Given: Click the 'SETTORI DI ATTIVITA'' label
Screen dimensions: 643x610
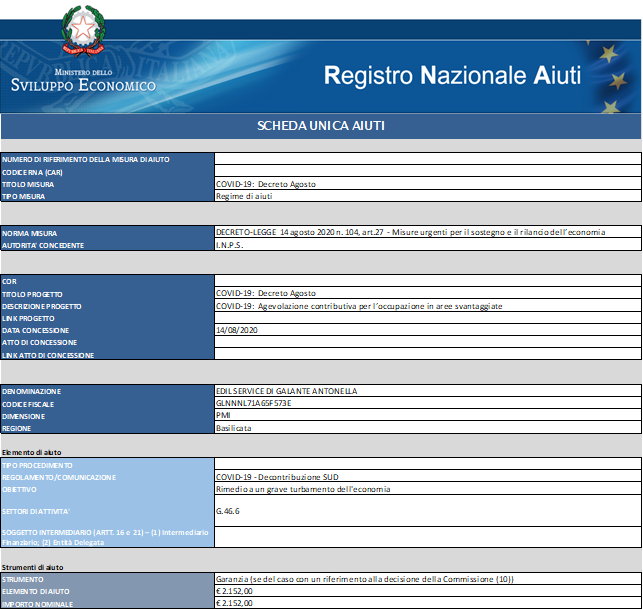Looking at the screenshot, I should 36,512.
